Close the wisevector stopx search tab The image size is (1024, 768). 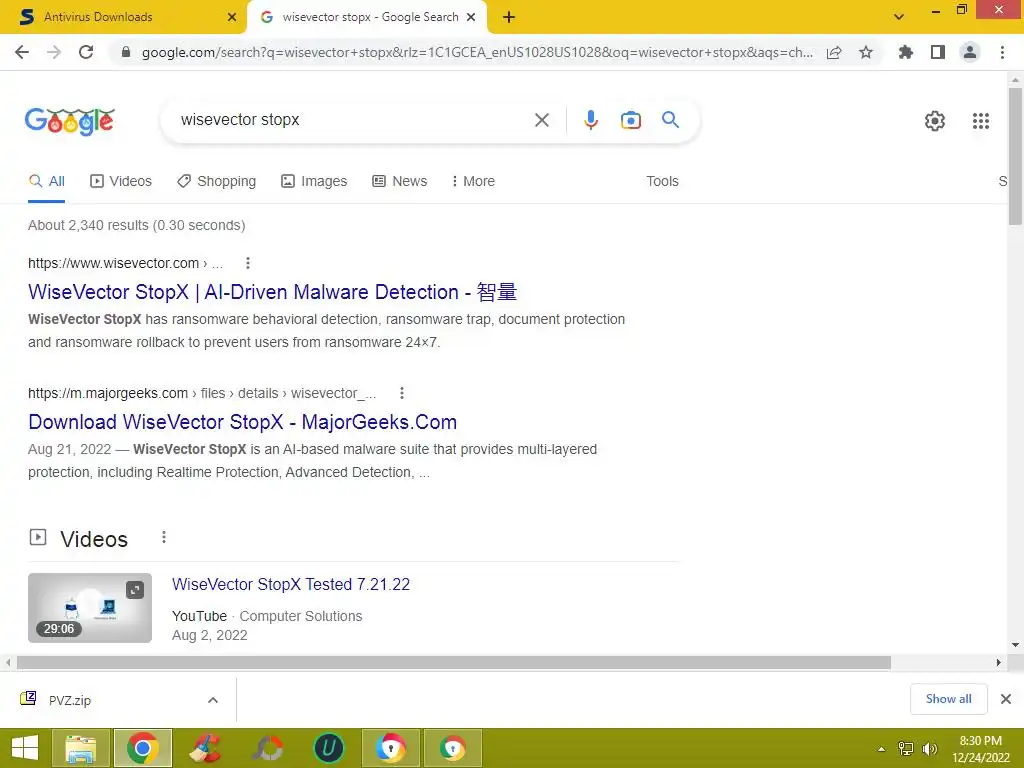point(471,18)
